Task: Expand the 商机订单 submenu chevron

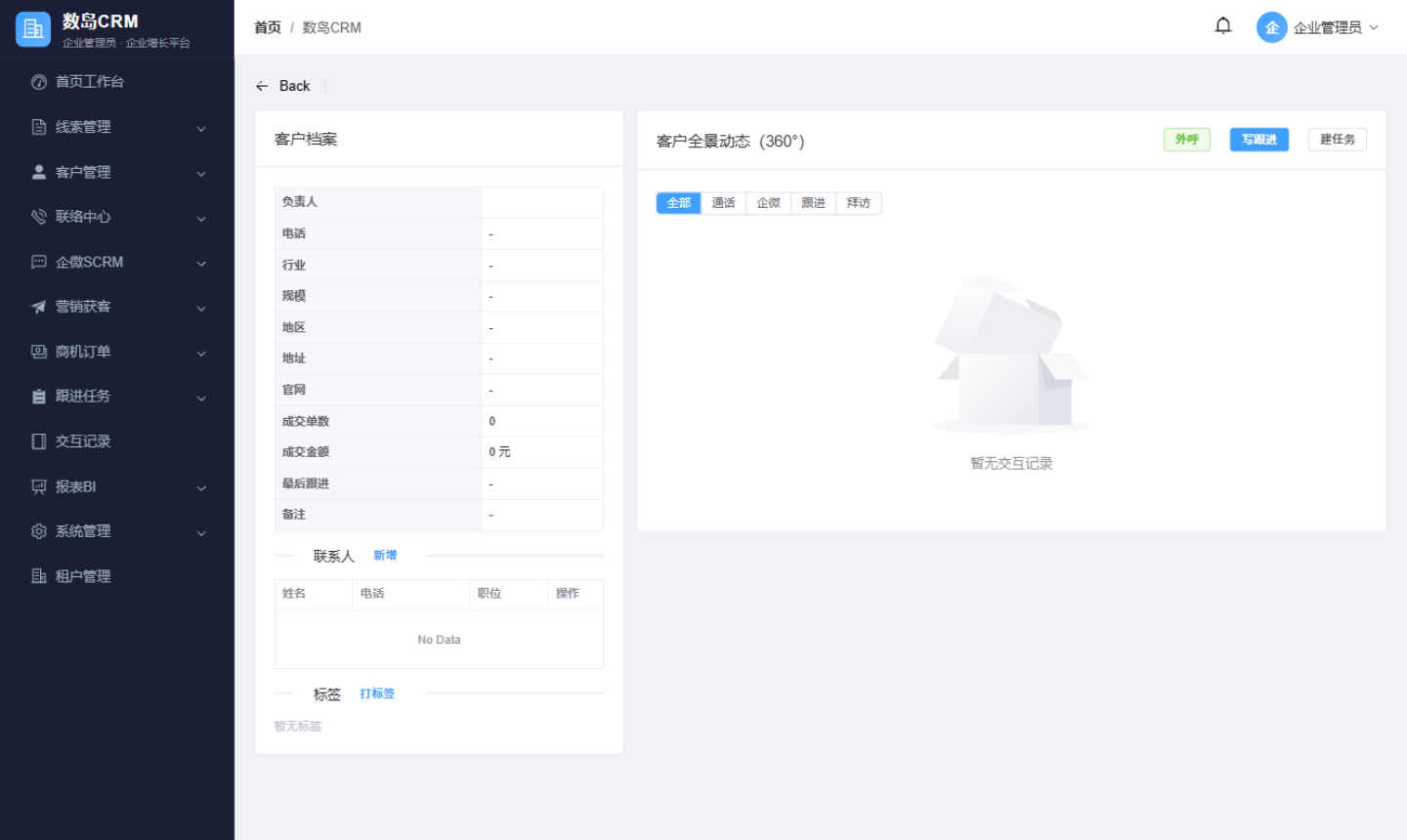Action: 201,353
